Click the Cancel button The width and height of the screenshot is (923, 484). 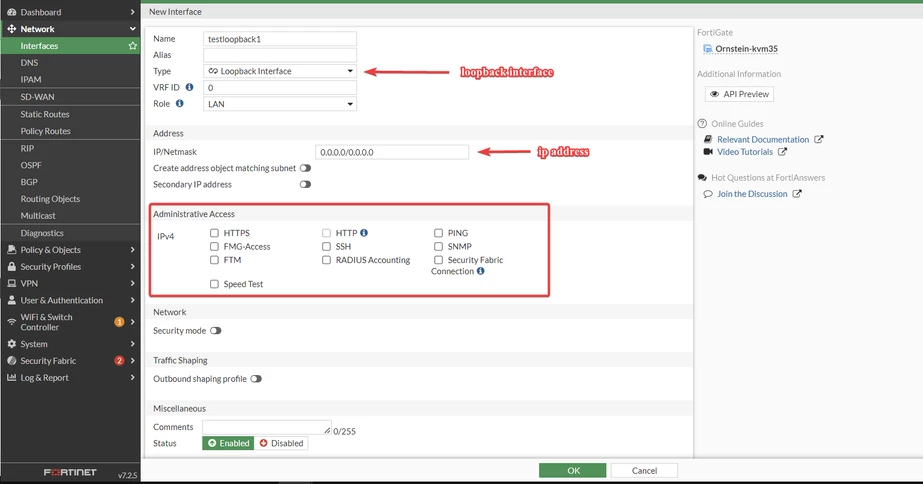coord(644,470)
